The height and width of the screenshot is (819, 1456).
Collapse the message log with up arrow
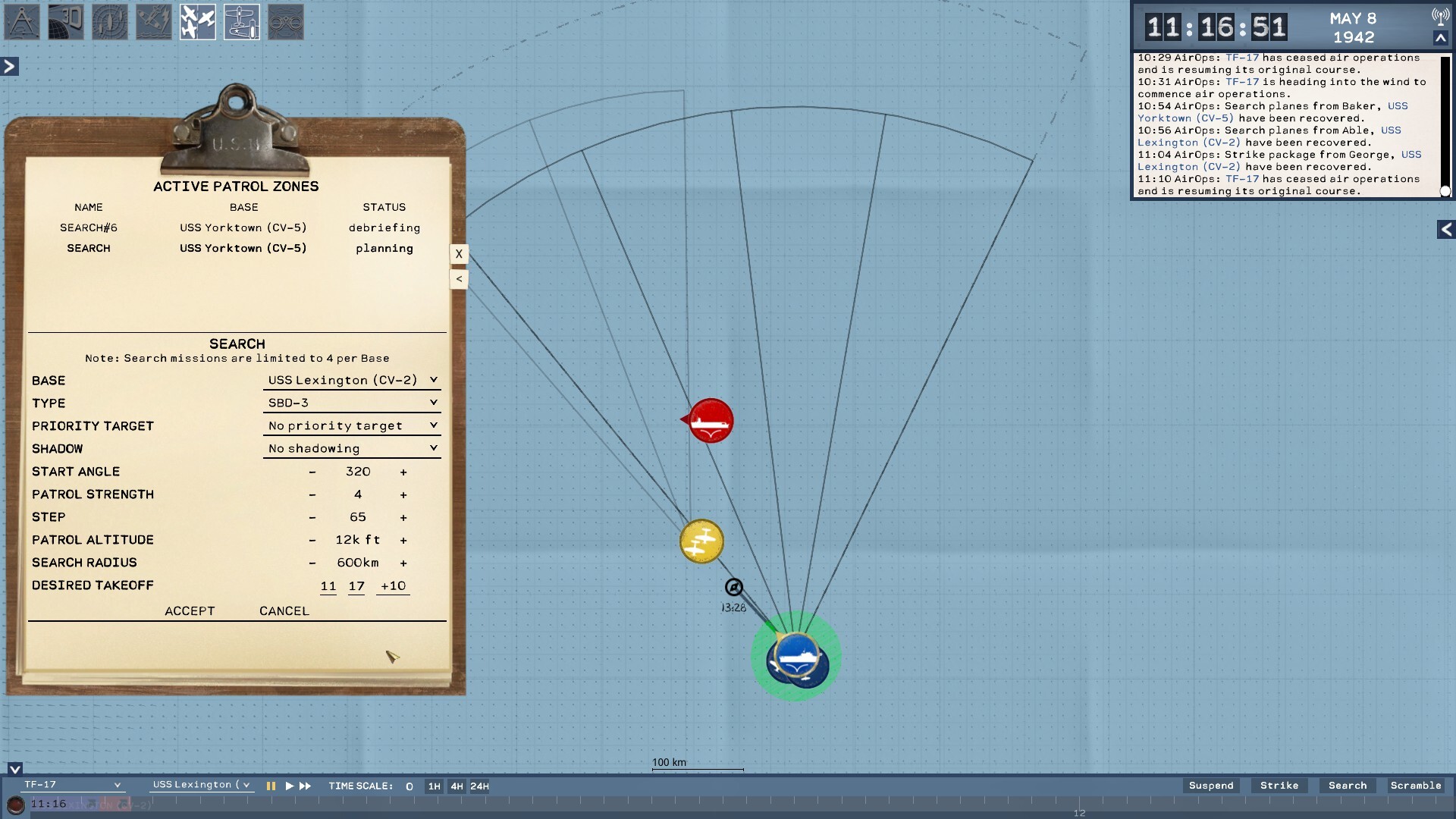(x=1440, y=38)
